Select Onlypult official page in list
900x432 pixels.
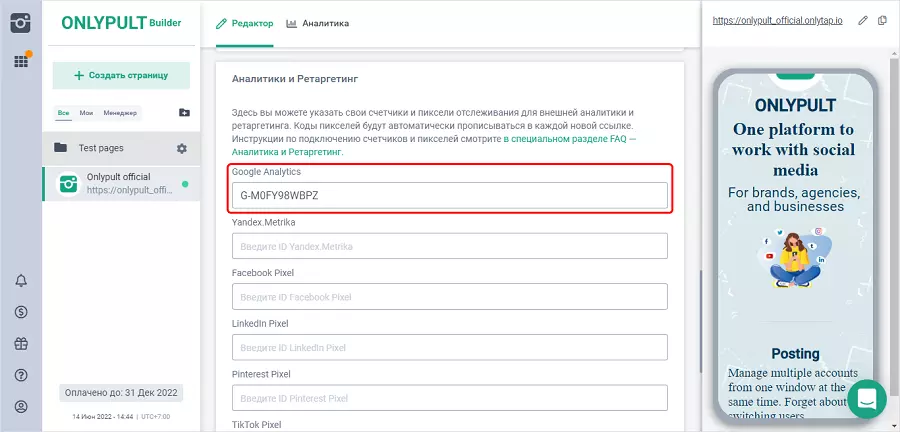tap(120, 183)
